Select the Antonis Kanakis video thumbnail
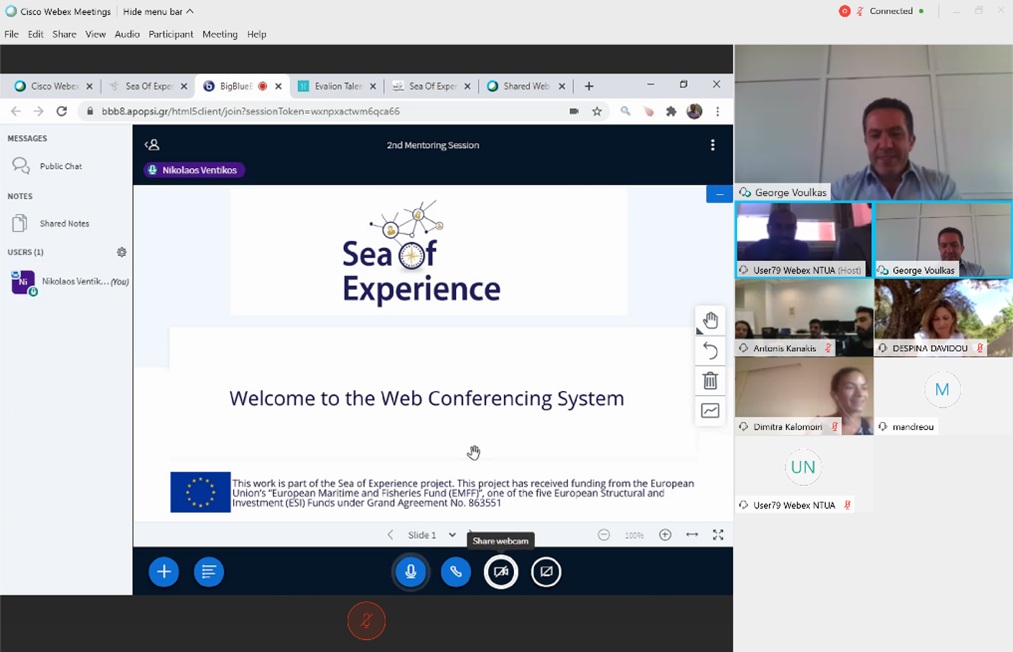The width and height of the screenshot is (1013, 652). click(804, 318)
